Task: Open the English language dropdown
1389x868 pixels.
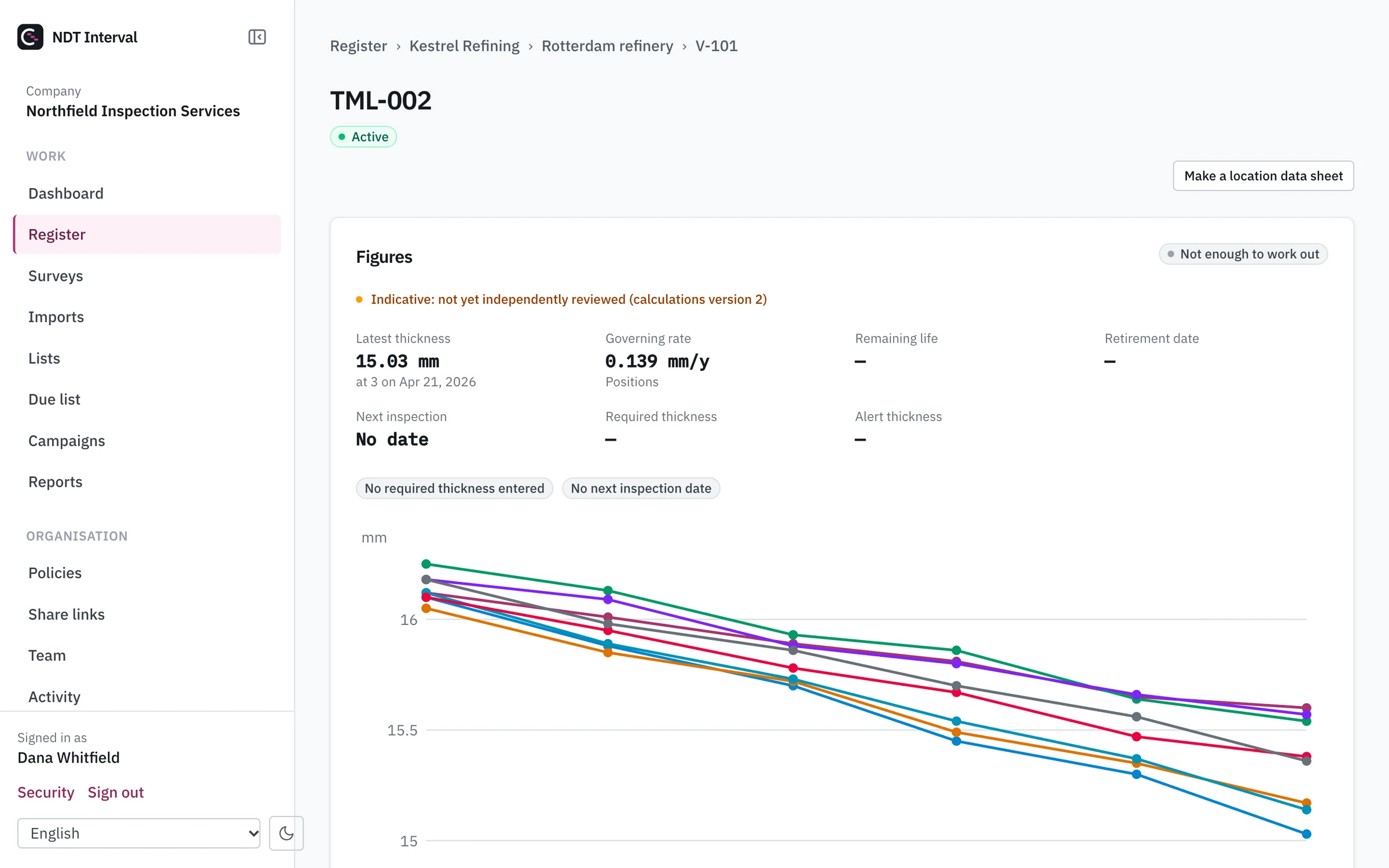Action: click(139, 833)
